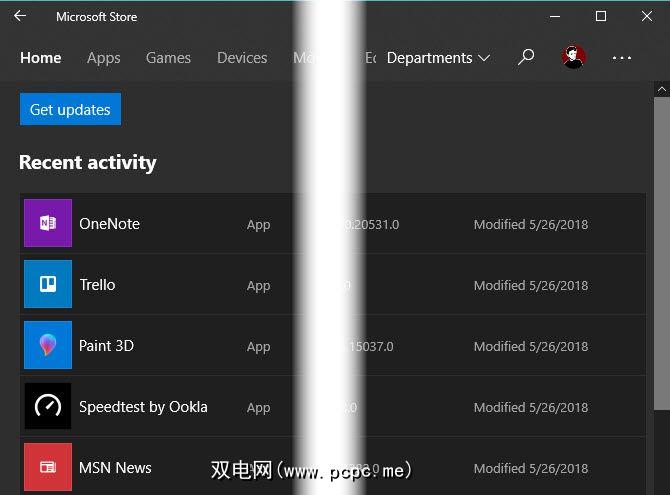Open the search magnifier icon
The width and height of the screenshot is (670, 495).
coord(526,57)
